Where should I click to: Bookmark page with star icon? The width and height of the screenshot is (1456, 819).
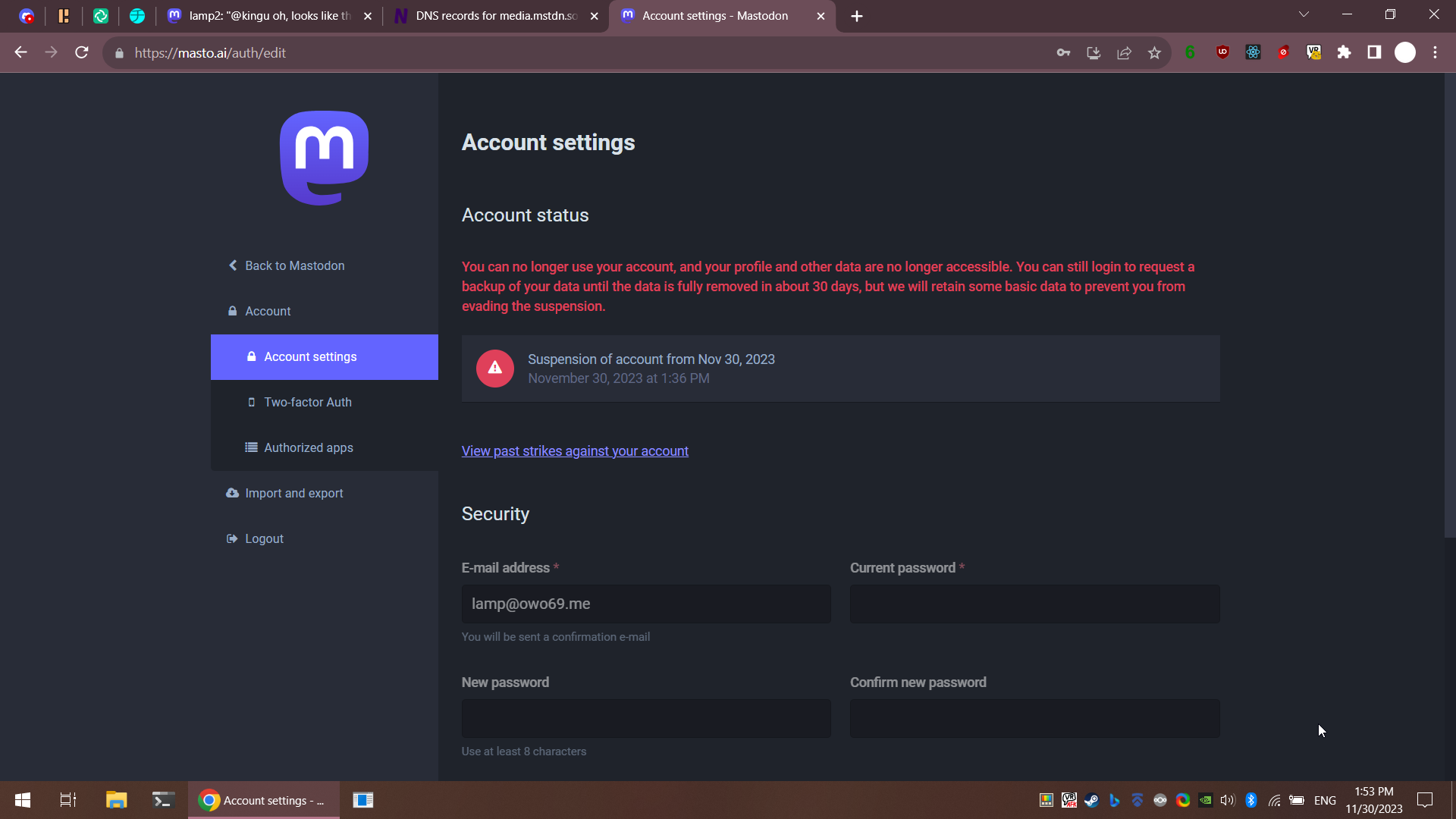(x=1154, y=53)
